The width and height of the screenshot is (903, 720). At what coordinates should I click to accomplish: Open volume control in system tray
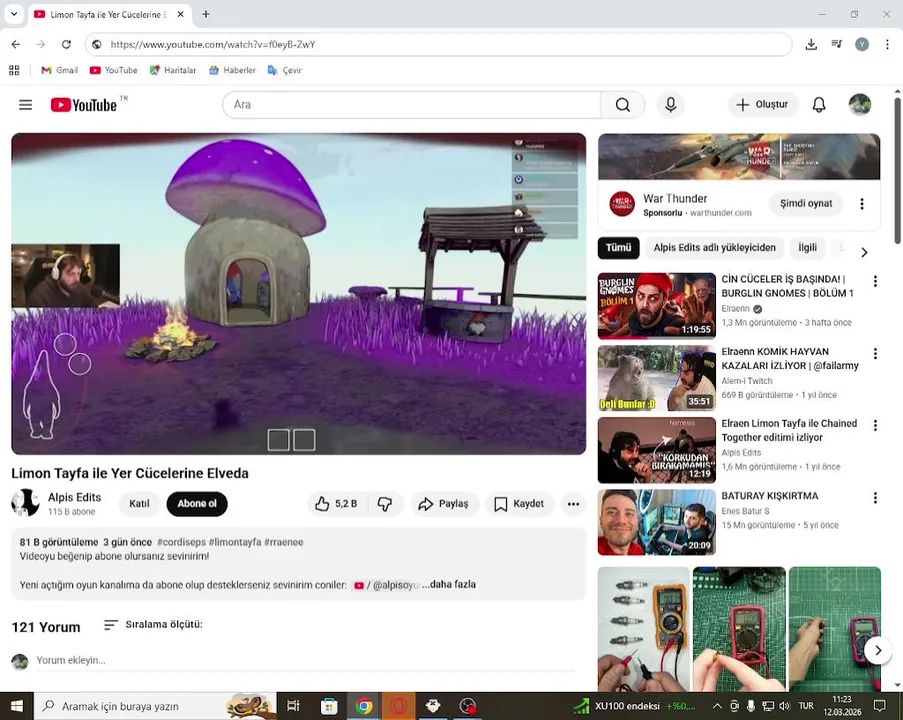pos(784,706)
